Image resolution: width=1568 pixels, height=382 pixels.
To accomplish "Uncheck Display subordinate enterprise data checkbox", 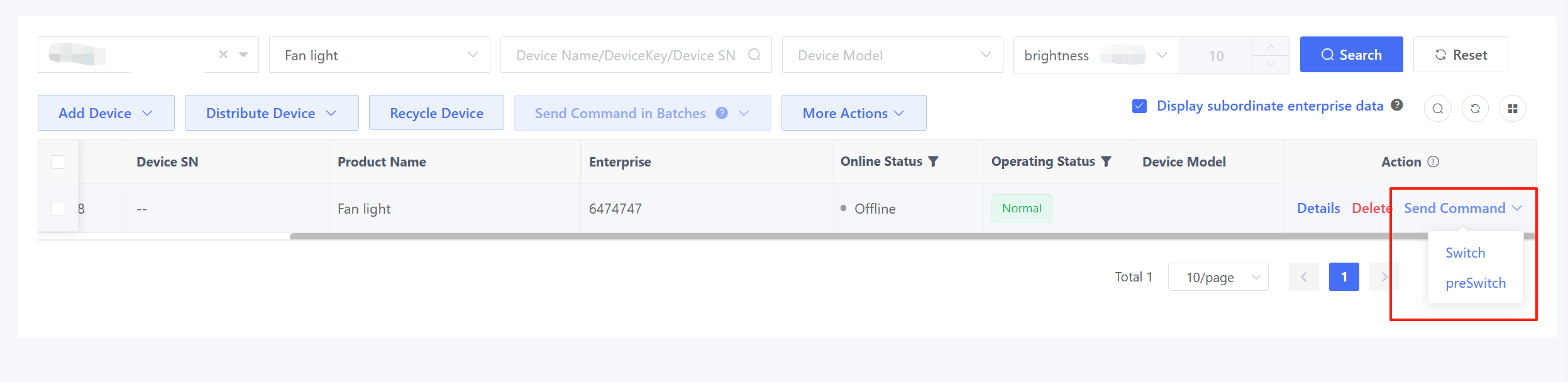I will pyautogui.click(x=1139, y=106).
